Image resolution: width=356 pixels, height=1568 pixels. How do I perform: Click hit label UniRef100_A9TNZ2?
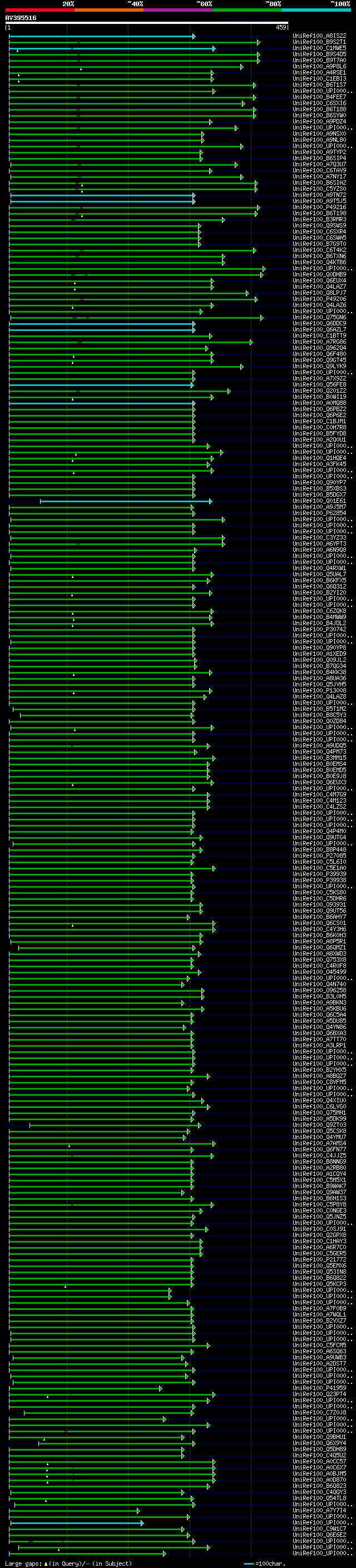tap(319, 195)
